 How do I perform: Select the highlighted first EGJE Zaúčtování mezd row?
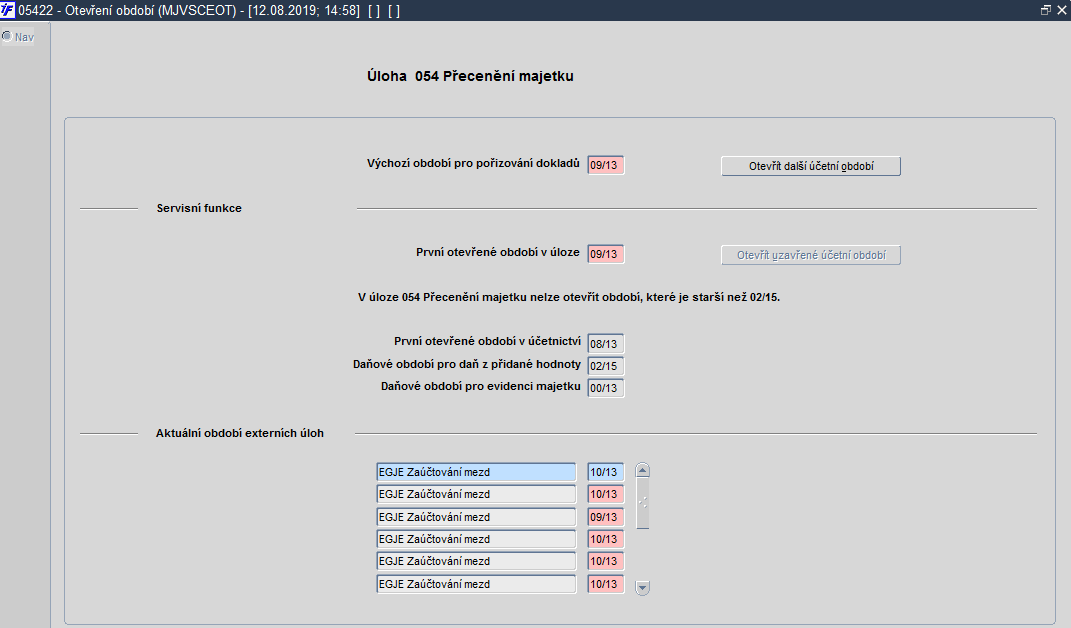pos(476,472)
